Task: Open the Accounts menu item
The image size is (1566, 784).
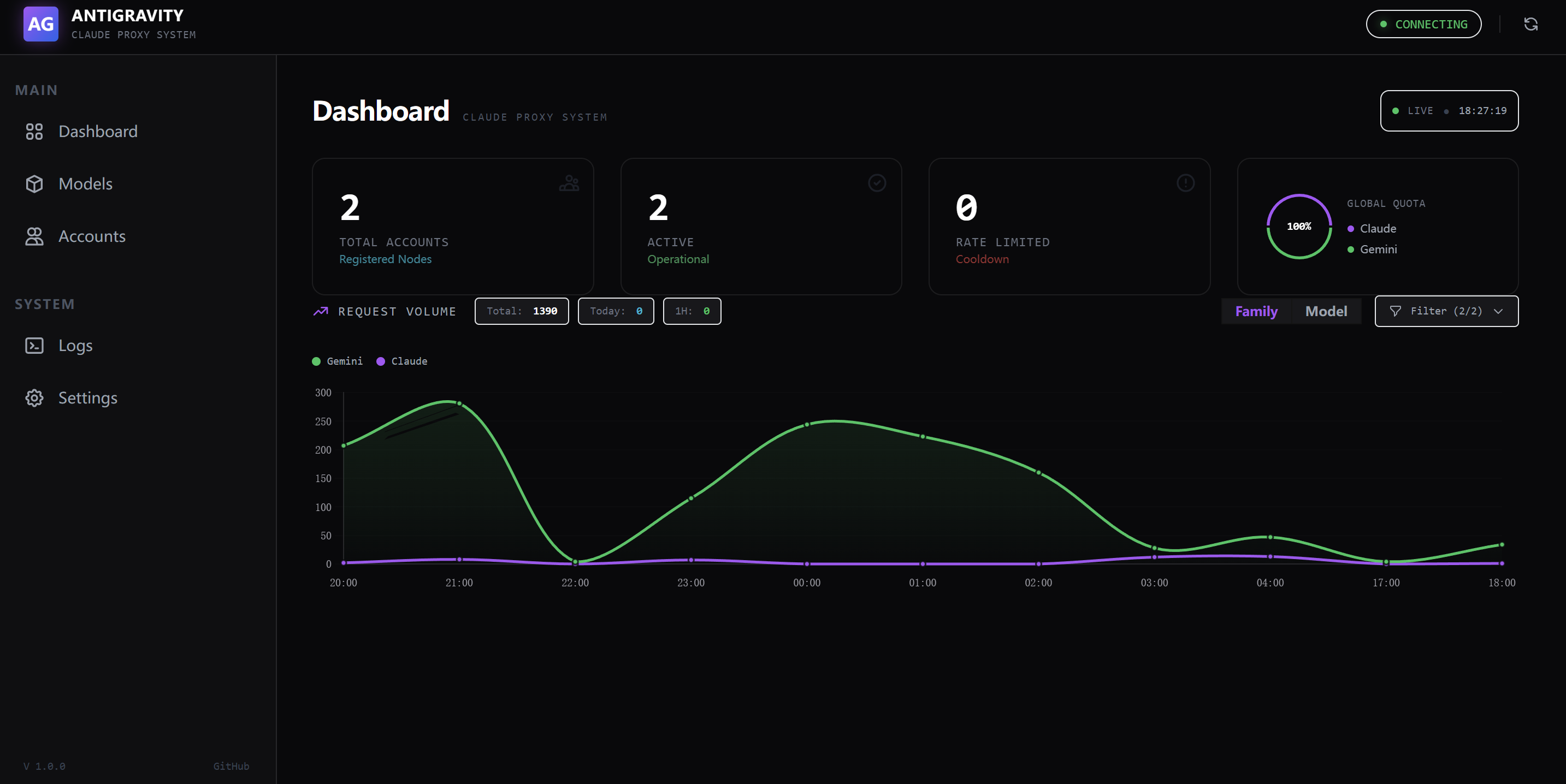Action: [92, 236]
